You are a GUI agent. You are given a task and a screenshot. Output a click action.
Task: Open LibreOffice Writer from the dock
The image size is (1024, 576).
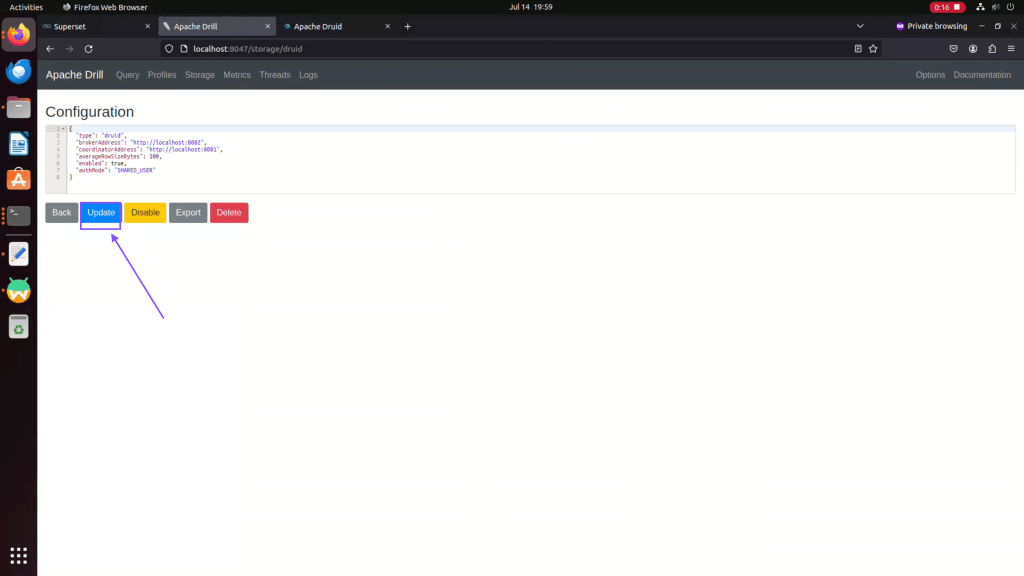(x=18, y=144)
